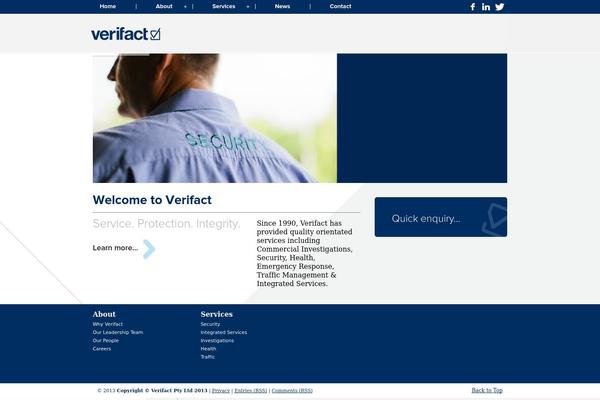Open the Entries (RSS) link
This screenshot has height=400, width=600.
tap(251, 390)
